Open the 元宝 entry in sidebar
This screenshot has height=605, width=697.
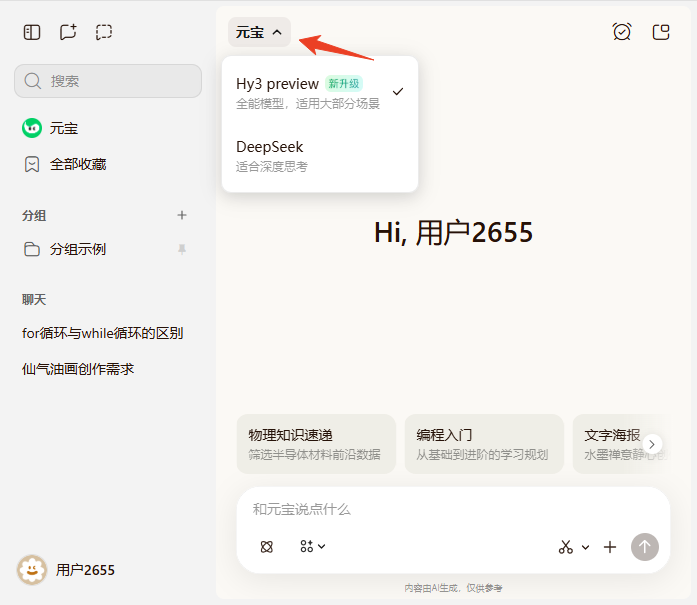click(107, 128)
